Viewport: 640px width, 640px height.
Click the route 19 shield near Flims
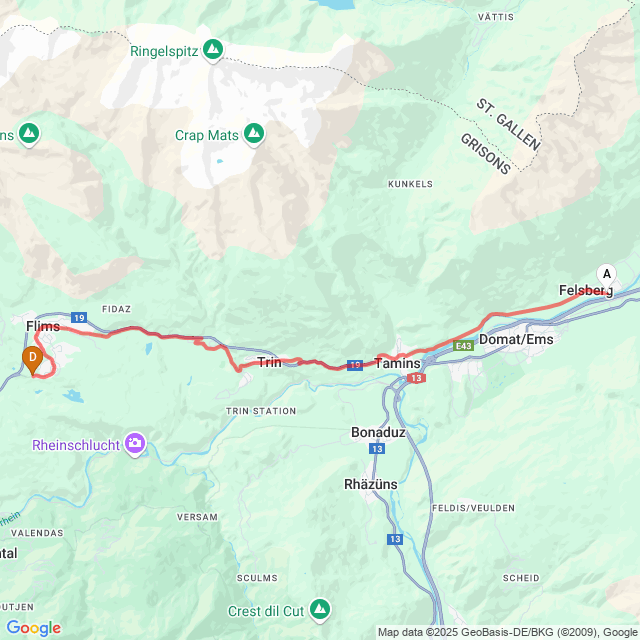coord(79,318)
